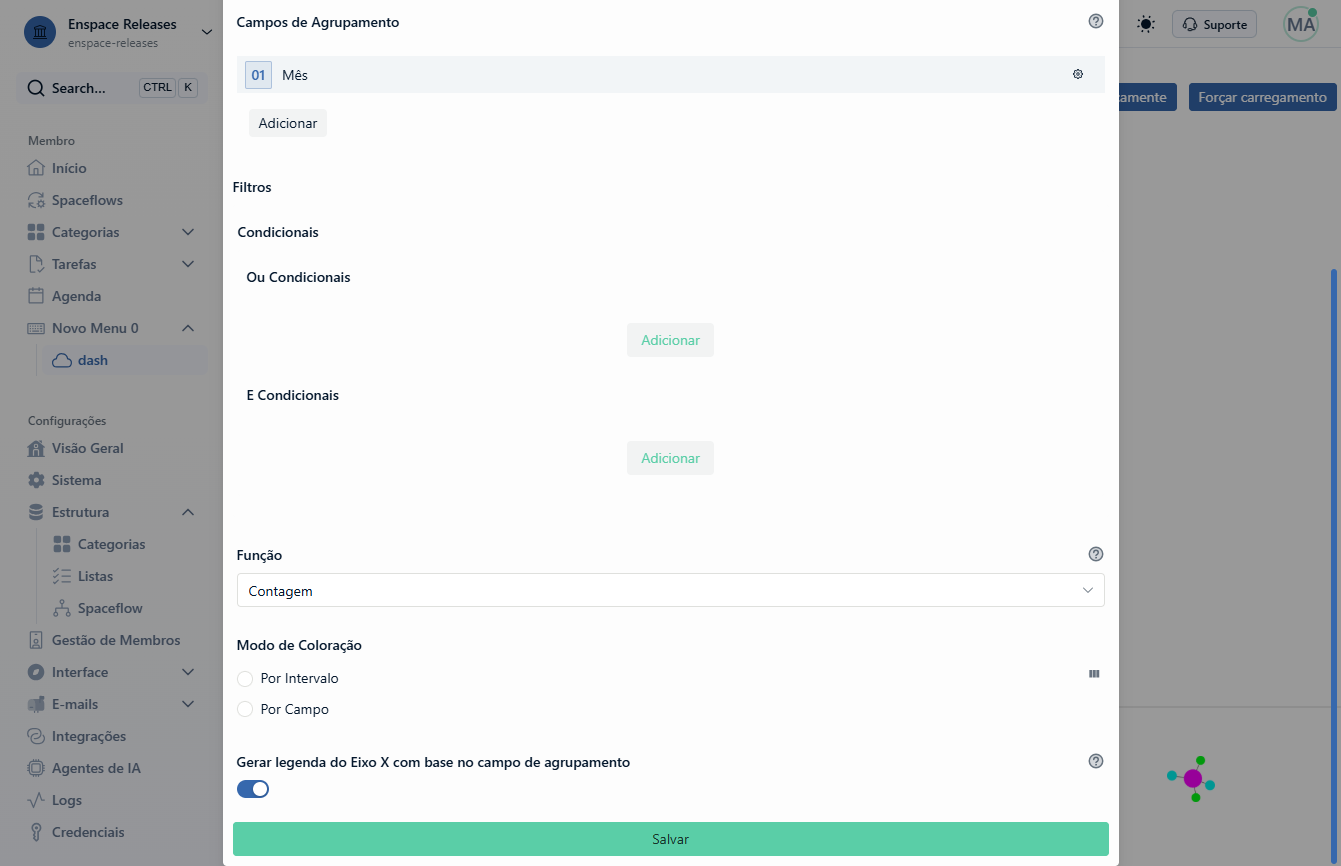Click the Filtros section label
Screen dimensions: 1341x866
coord(252,187)
